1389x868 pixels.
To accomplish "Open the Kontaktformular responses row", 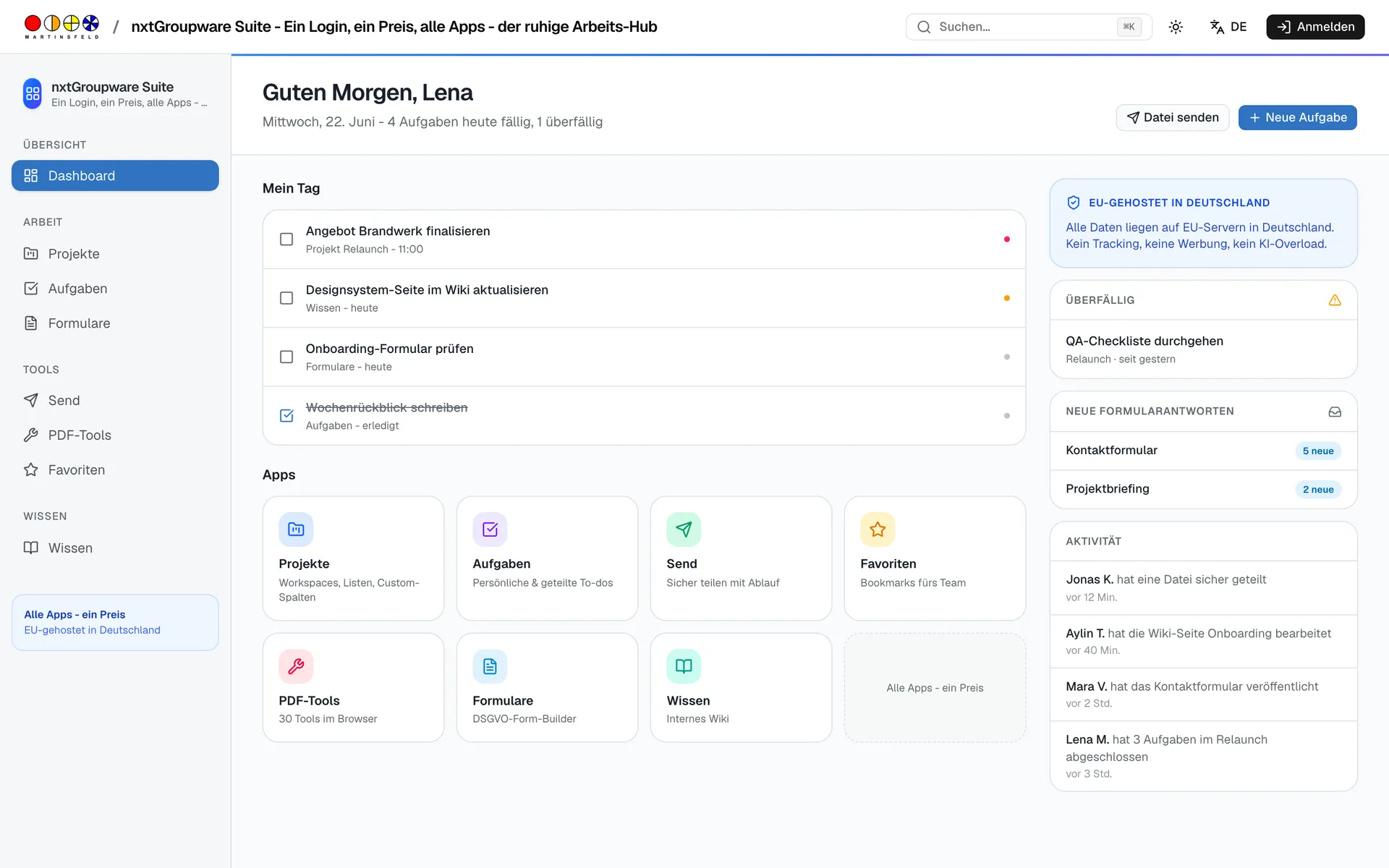I will [x=1203, y=451].
